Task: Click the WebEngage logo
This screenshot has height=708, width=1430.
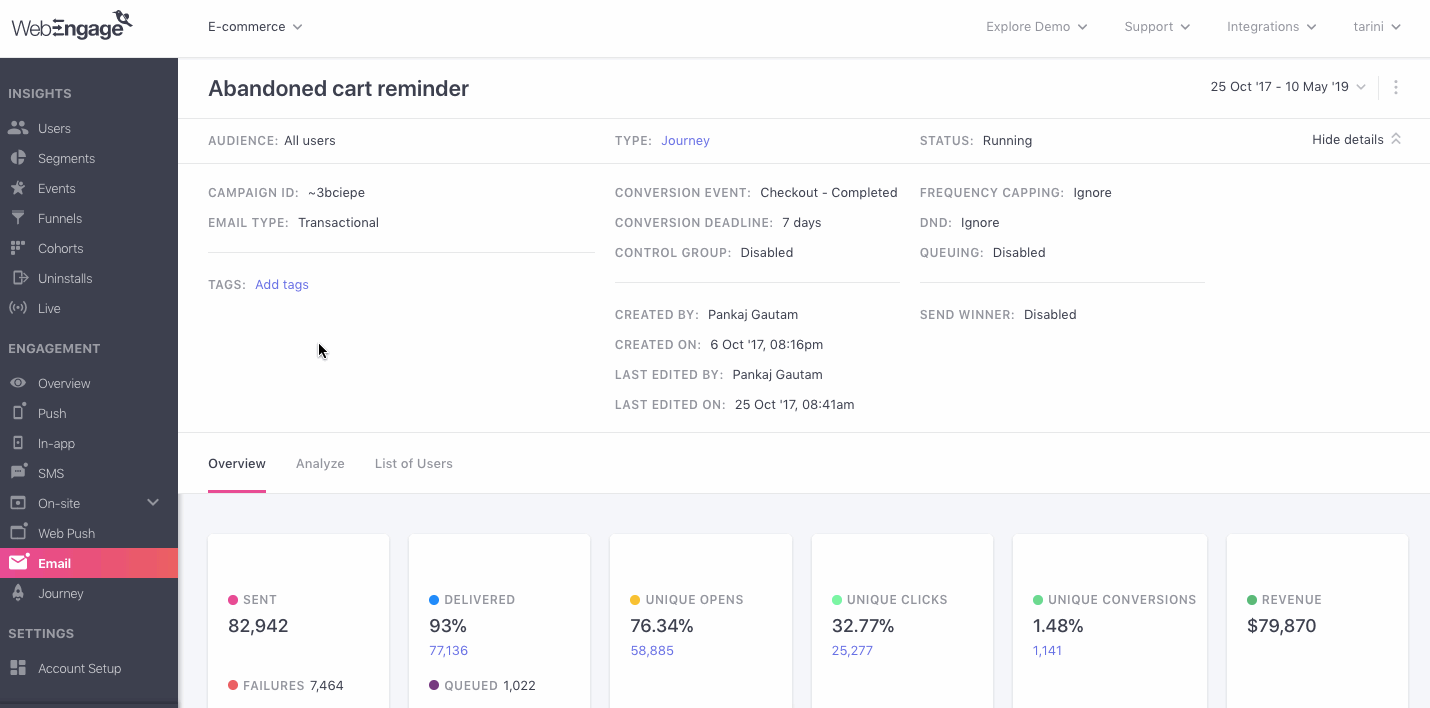Action: (x=71, y=25)
